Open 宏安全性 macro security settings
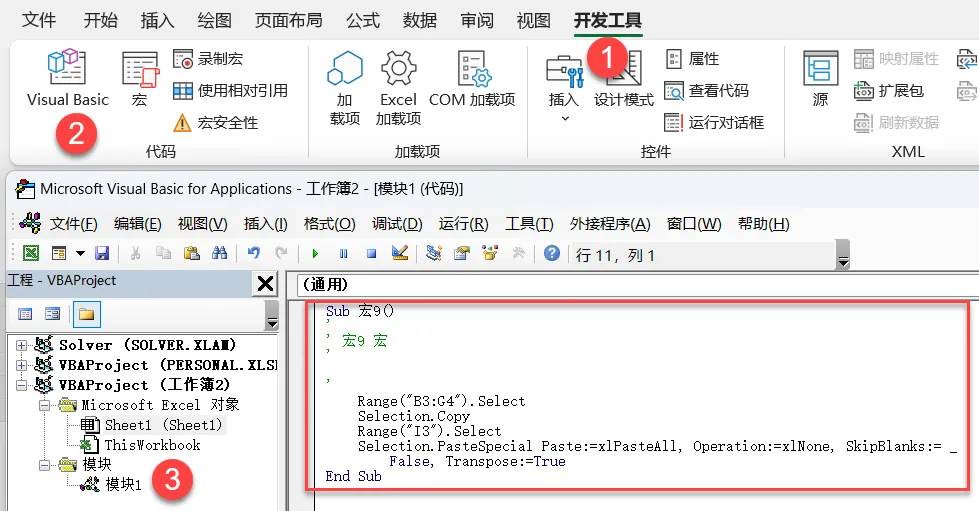Viewport: 979px width, 511px height. (216, 123)
